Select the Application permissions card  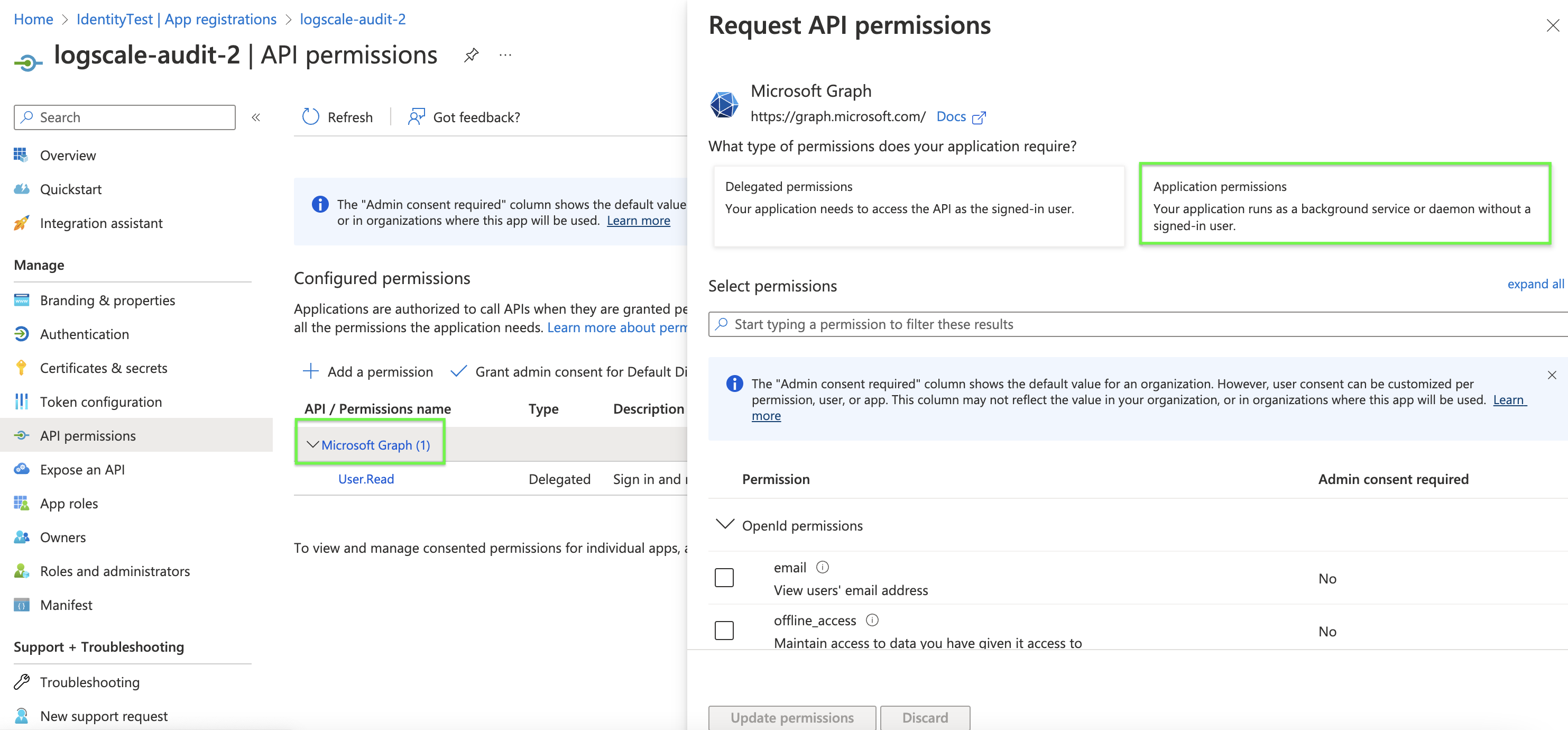pos(1344,205)
